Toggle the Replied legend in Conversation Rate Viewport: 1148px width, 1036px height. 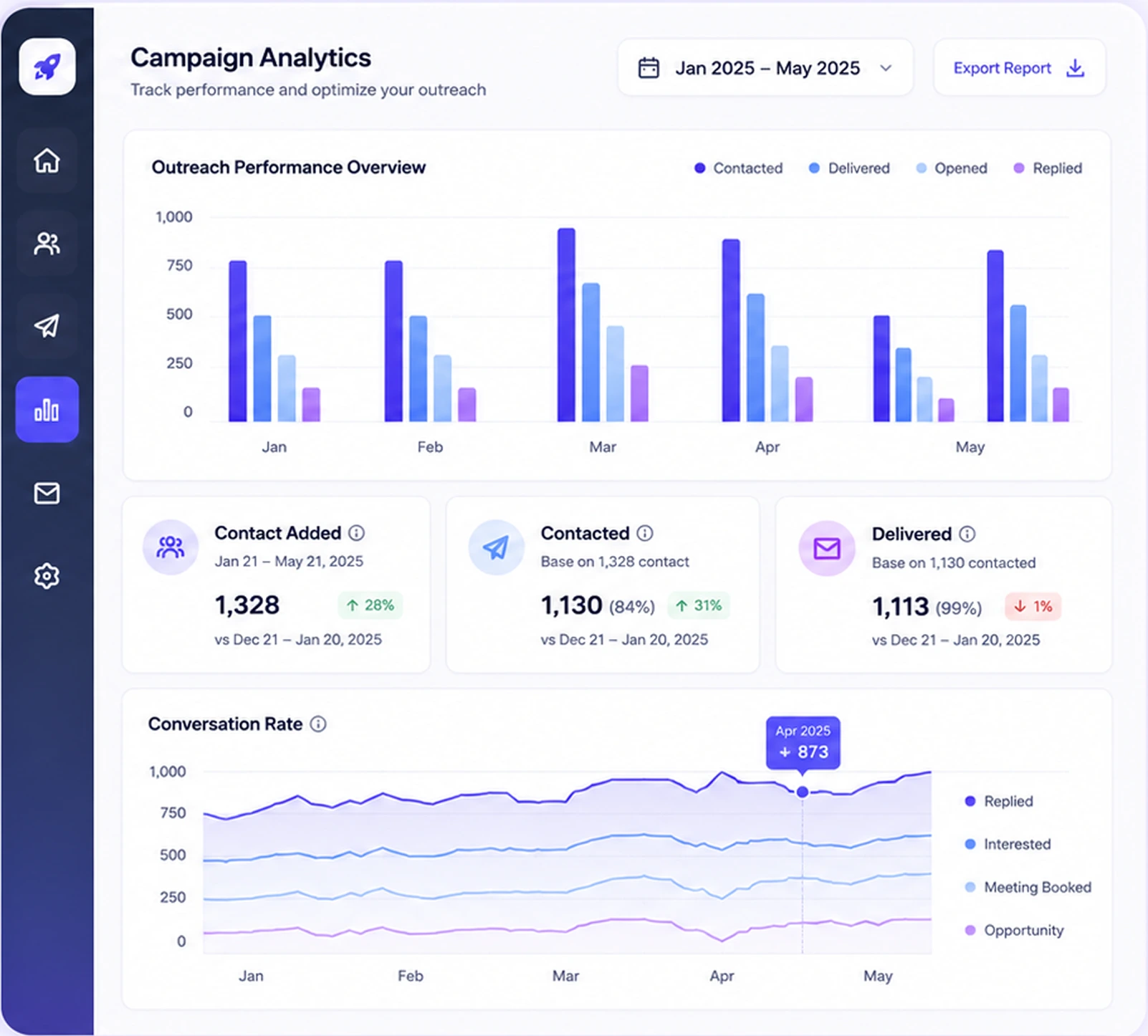[x=999, y=801]
